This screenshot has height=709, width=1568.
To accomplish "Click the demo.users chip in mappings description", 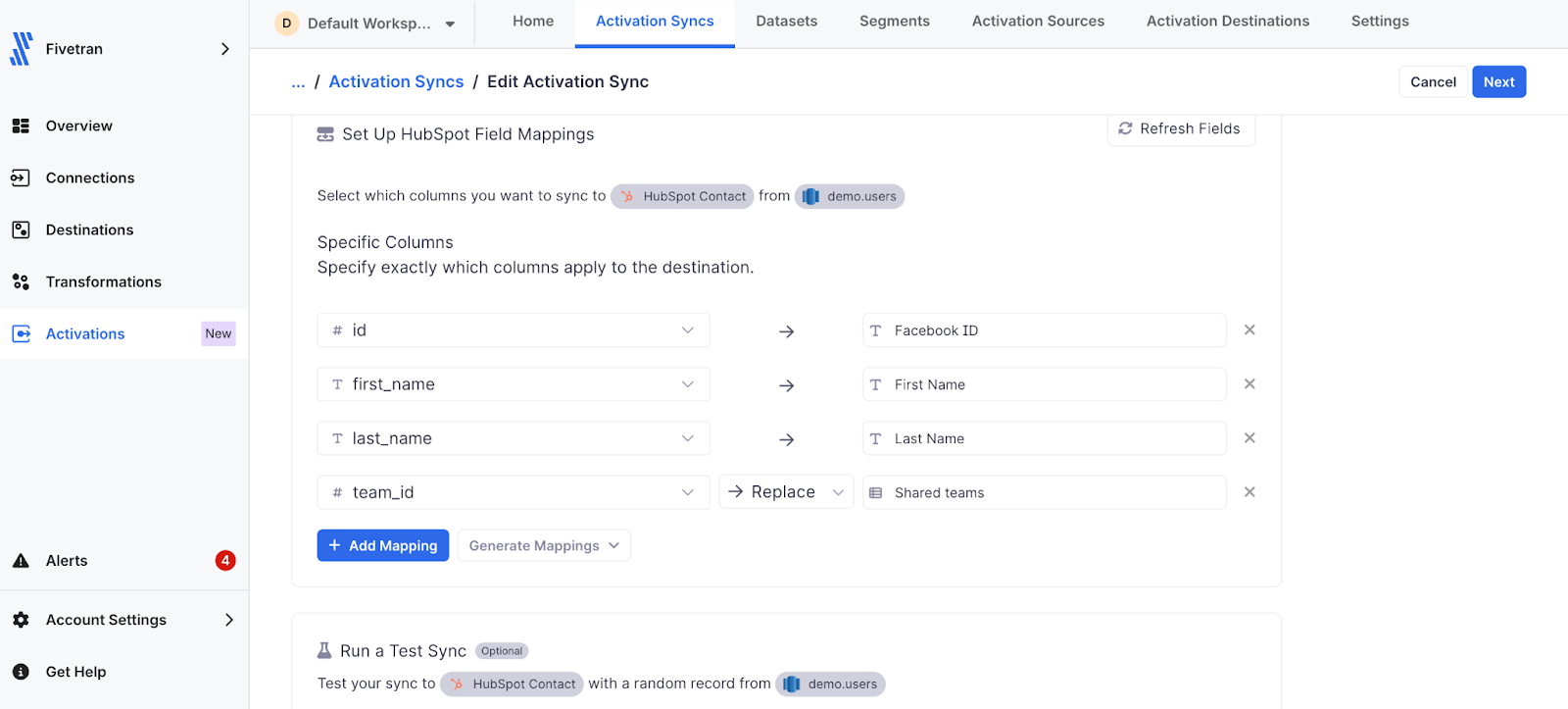I will [x=850, y=196].
